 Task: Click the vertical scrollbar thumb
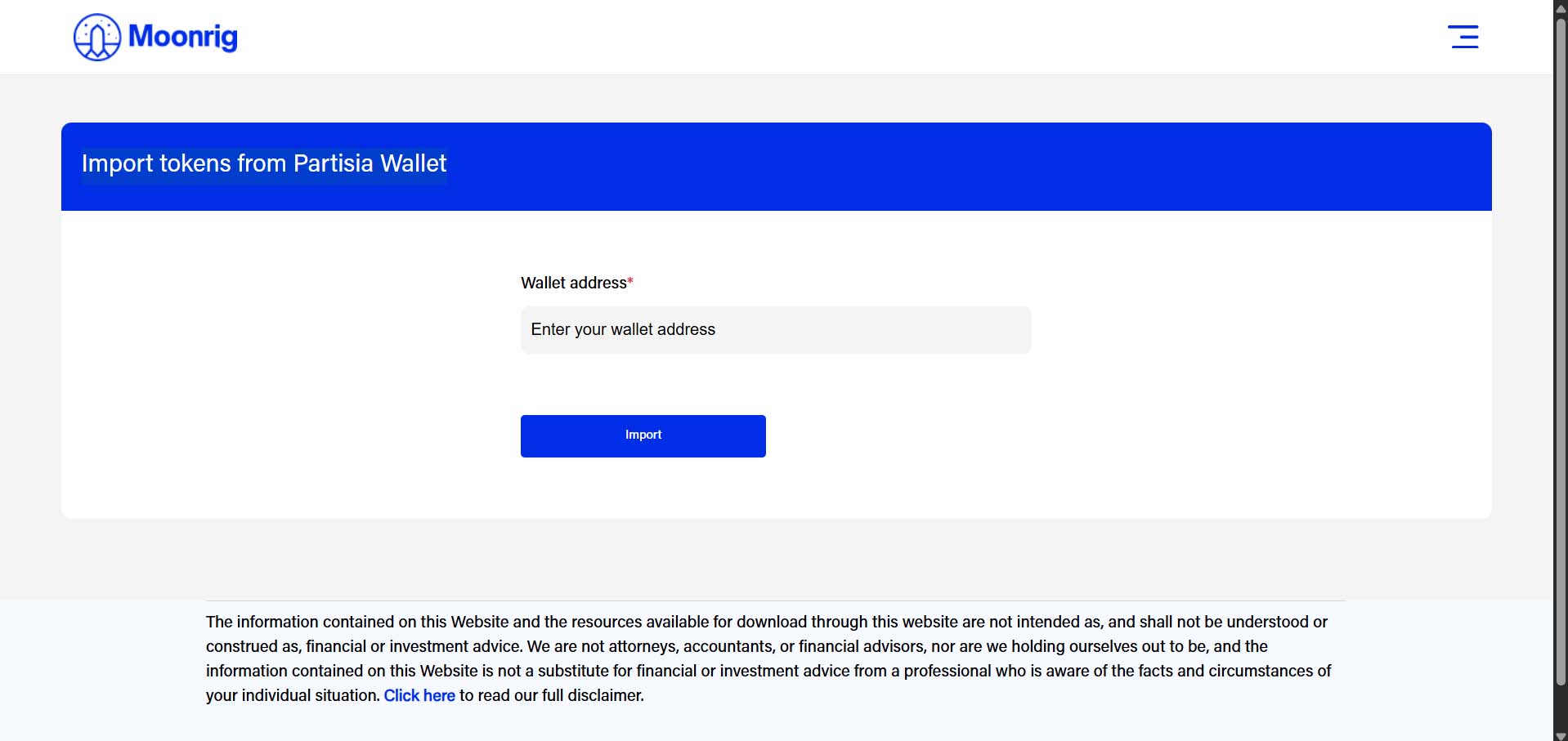coord(1560,350)
